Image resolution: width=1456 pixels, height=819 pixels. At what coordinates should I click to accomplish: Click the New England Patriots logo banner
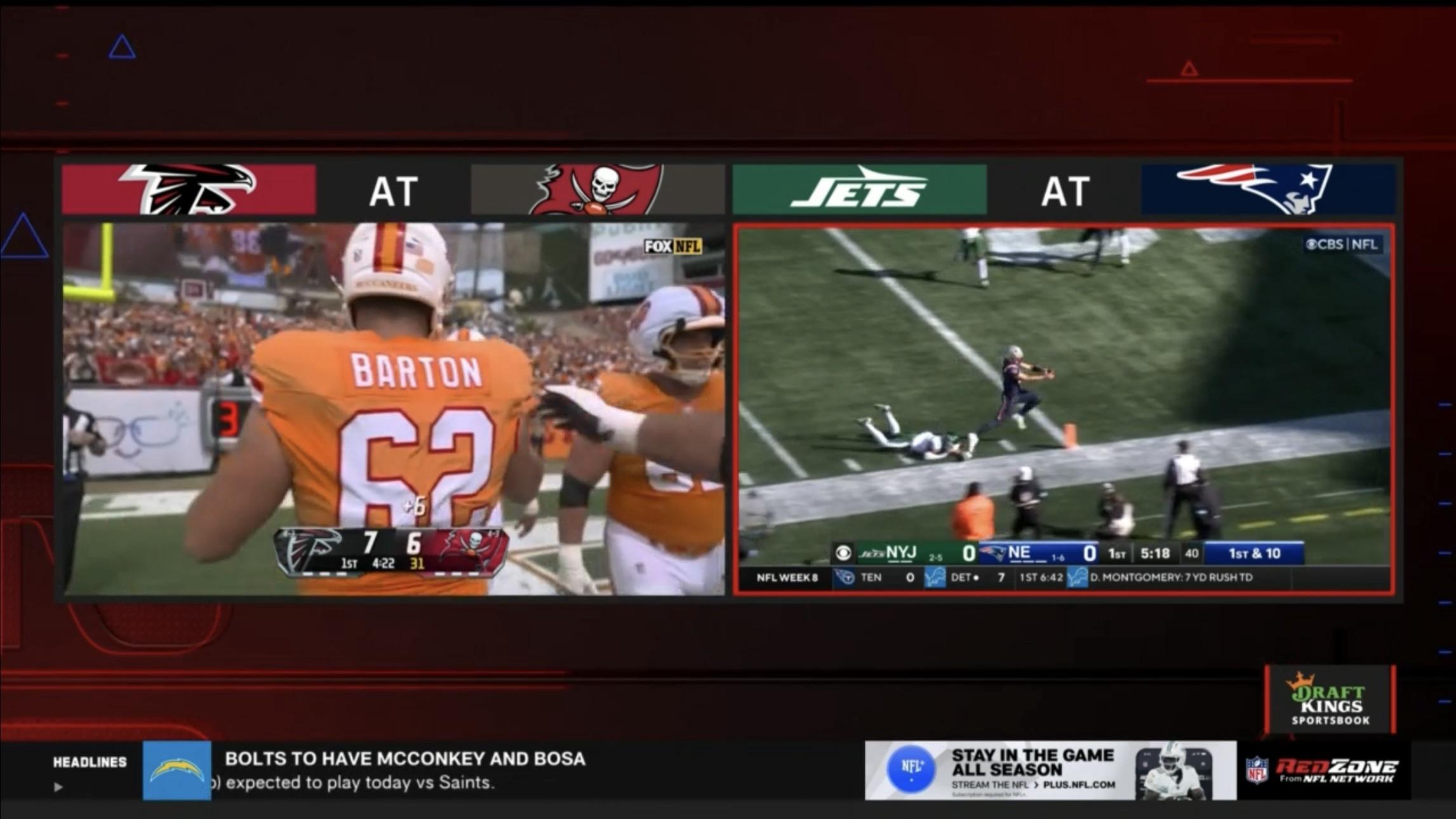pos(1268,189)
